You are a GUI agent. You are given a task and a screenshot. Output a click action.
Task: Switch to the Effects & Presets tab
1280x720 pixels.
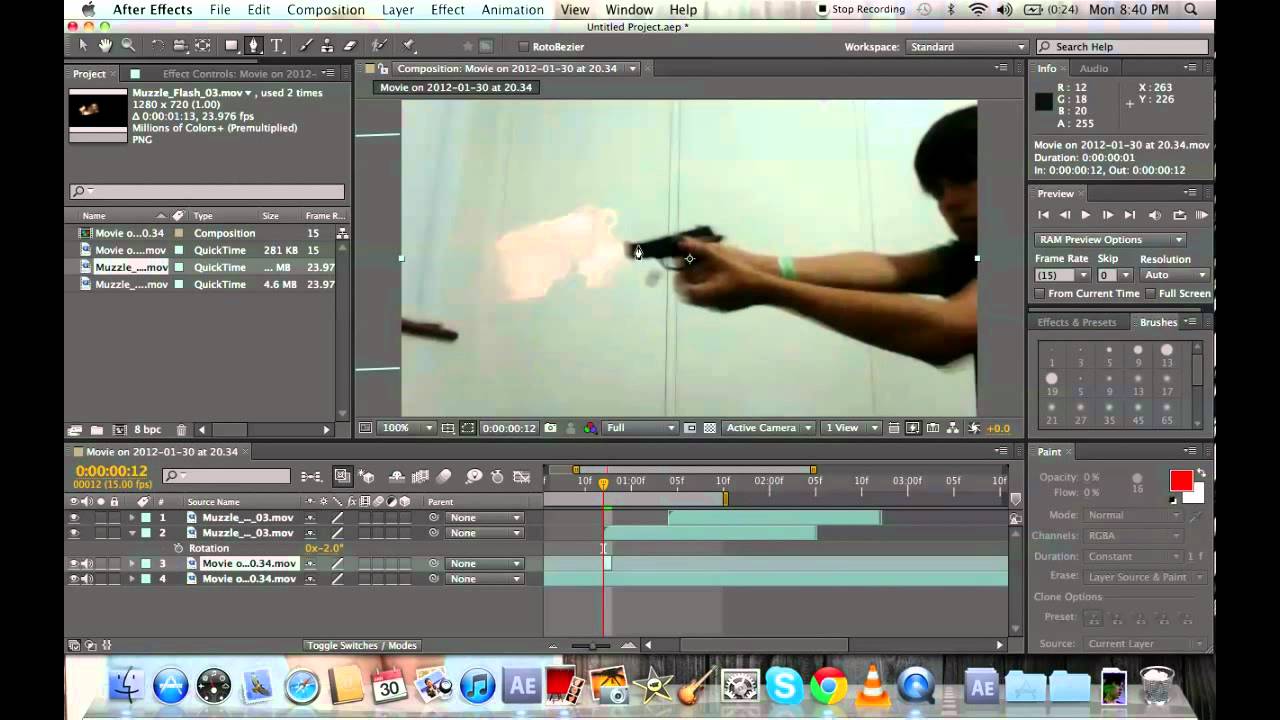pyautogui.click(x=1077, y=322)
